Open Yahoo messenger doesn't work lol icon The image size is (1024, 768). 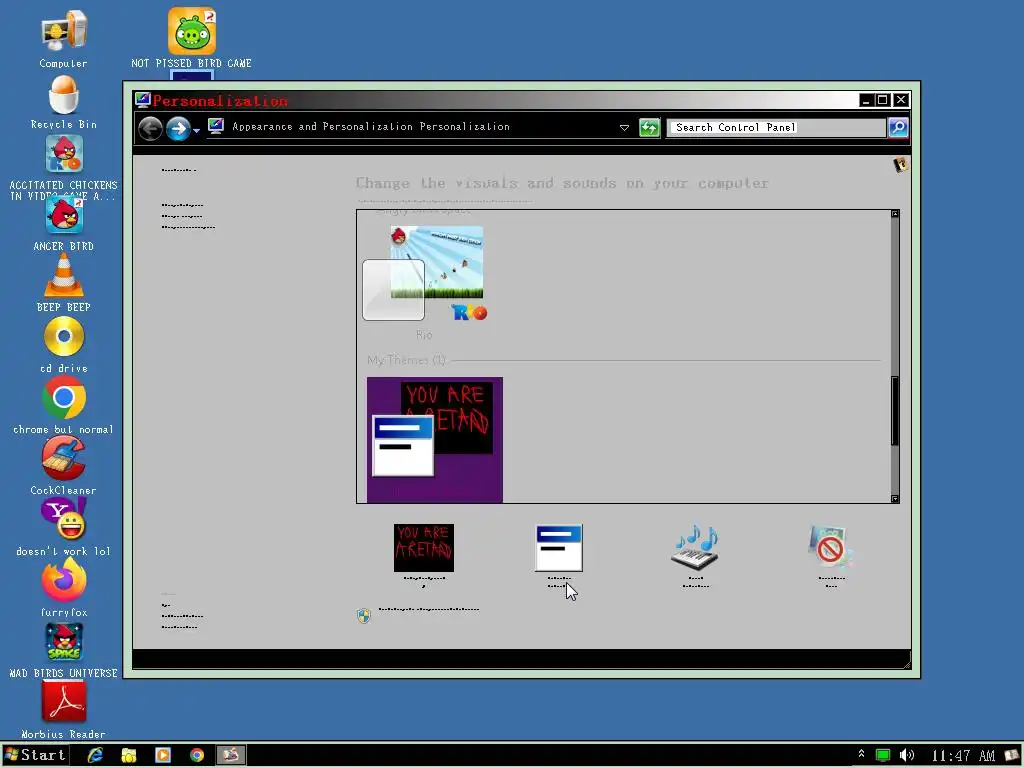(63, 519)
